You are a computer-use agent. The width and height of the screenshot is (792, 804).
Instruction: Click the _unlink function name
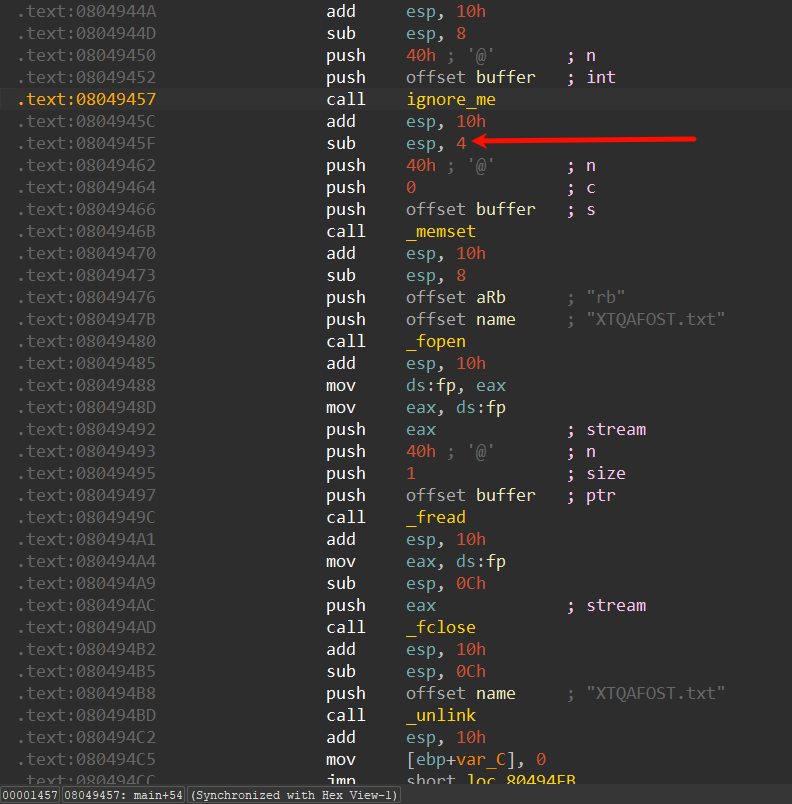click(441, 715)
